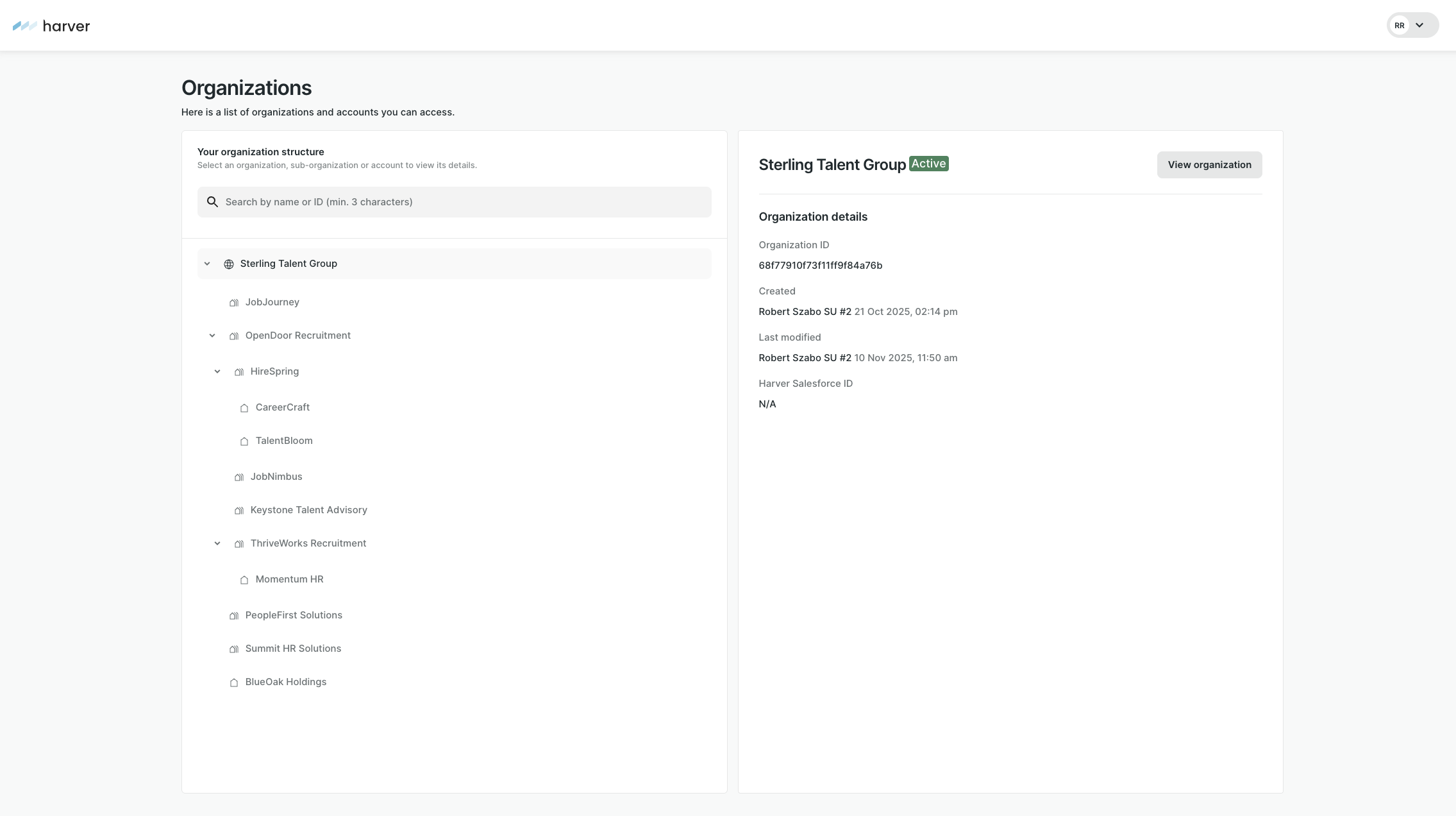Screen dimensions: 1456x816
Task: Click the CareerCraft account icon
Action: point(244,408)
